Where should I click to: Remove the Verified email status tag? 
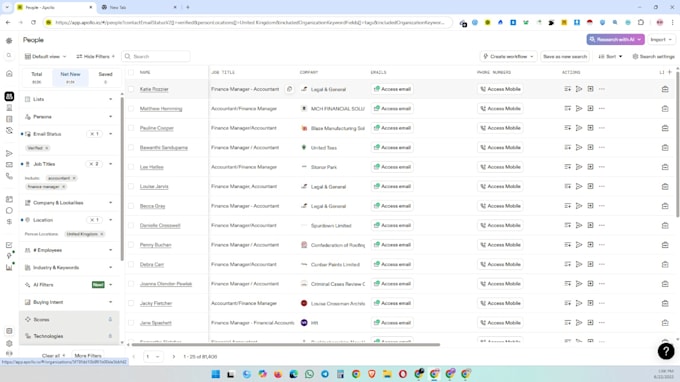coord(47,148)
